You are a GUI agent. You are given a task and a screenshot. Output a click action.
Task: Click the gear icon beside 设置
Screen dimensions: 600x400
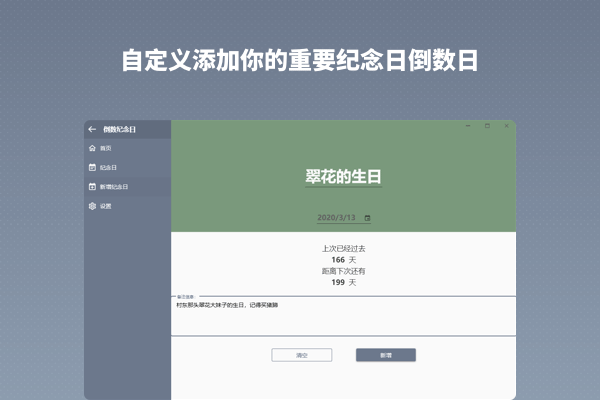coord(92,206)
